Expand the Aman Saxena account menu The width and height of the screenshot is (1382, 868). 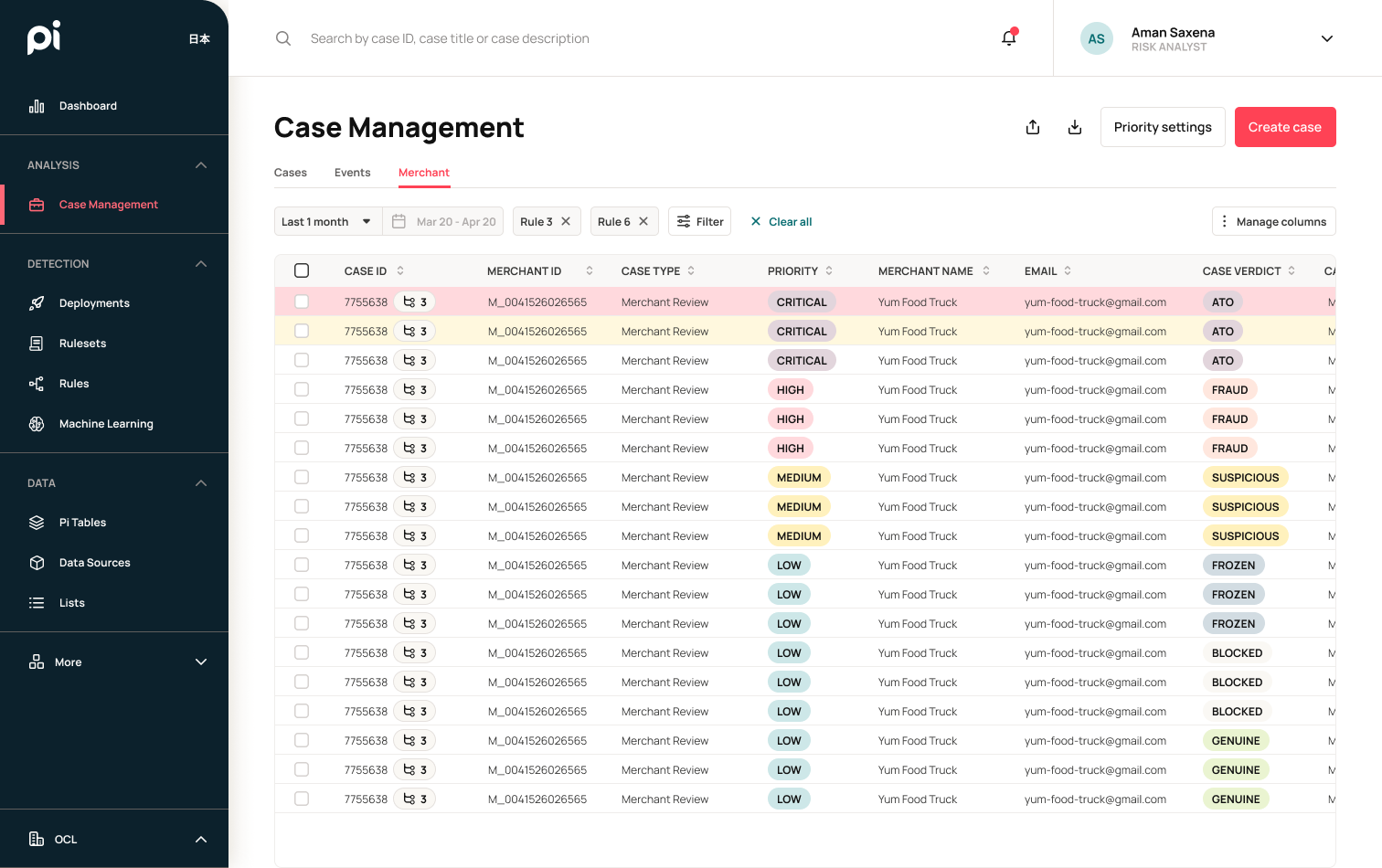(x=1326, y=38)
